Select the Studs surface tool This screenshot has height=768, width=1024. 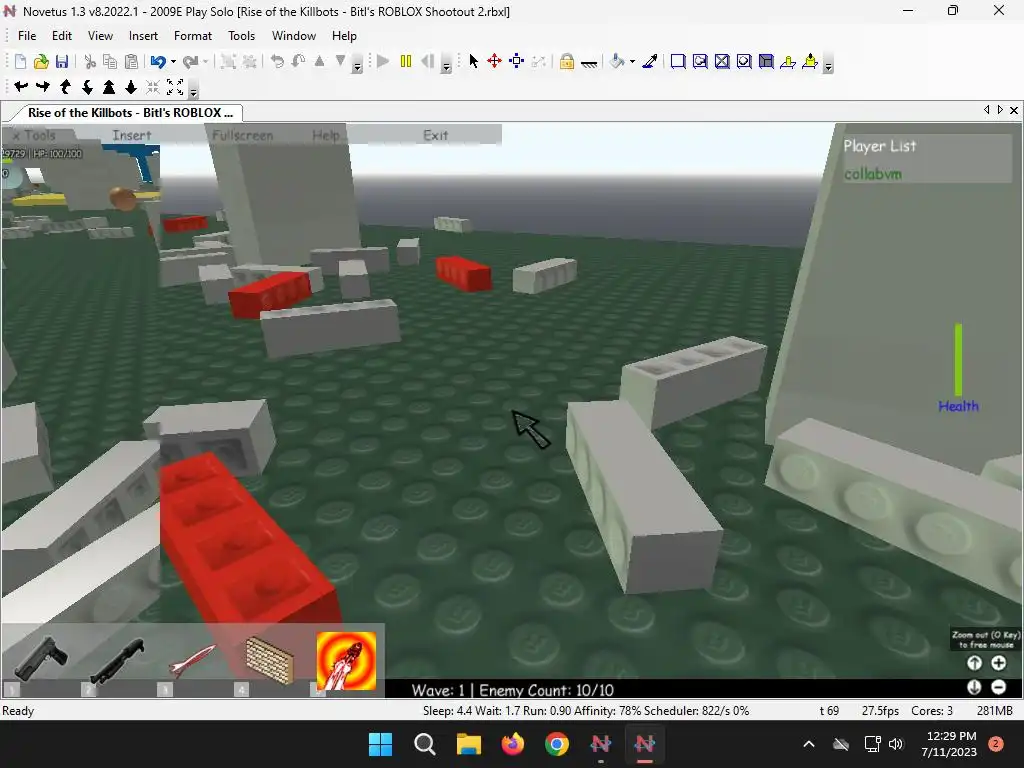coord(744,61)
